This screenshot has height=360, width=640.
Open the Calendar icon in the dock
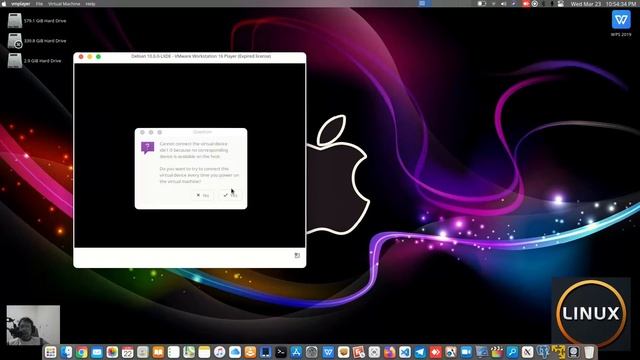coord(127,352)
